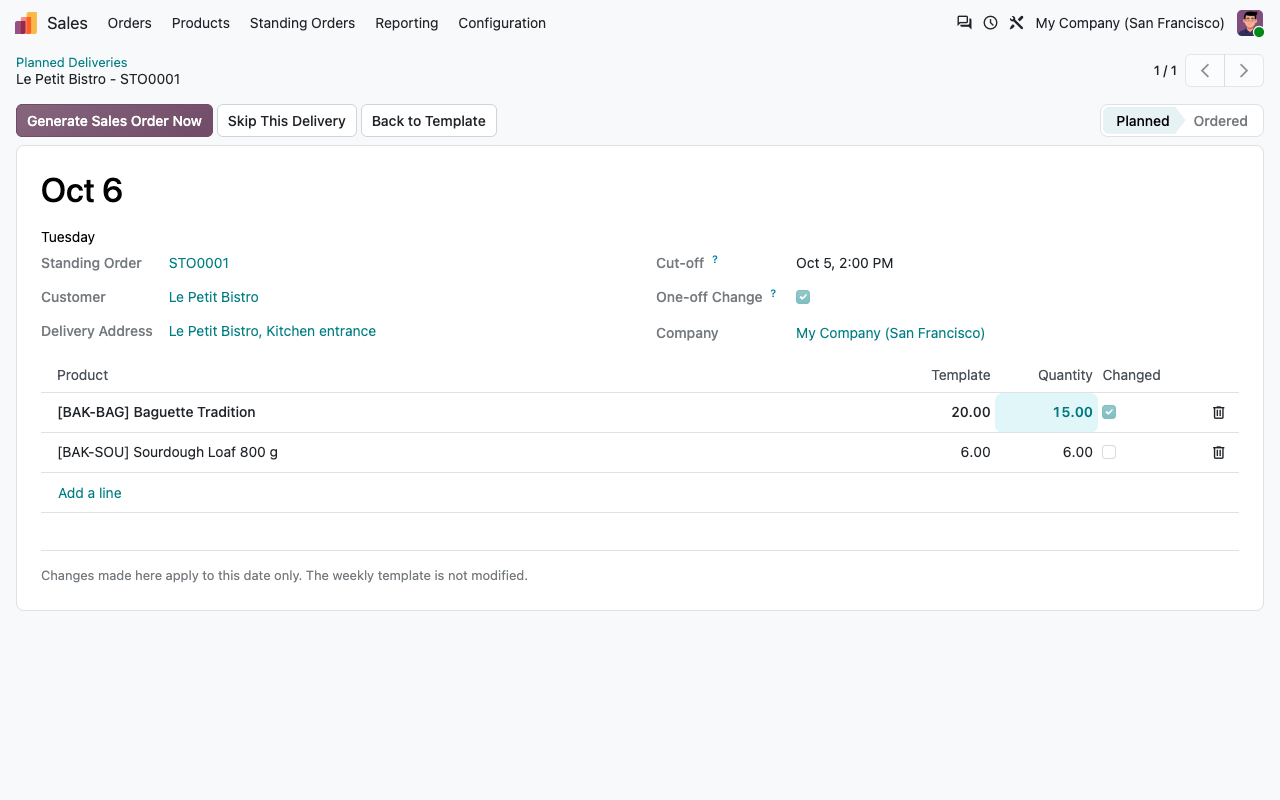This screenshot has height=800, width=1280.
Task: Click the Cut-off value Oct 5, 2:00 PM
Action: coord(845,263)
